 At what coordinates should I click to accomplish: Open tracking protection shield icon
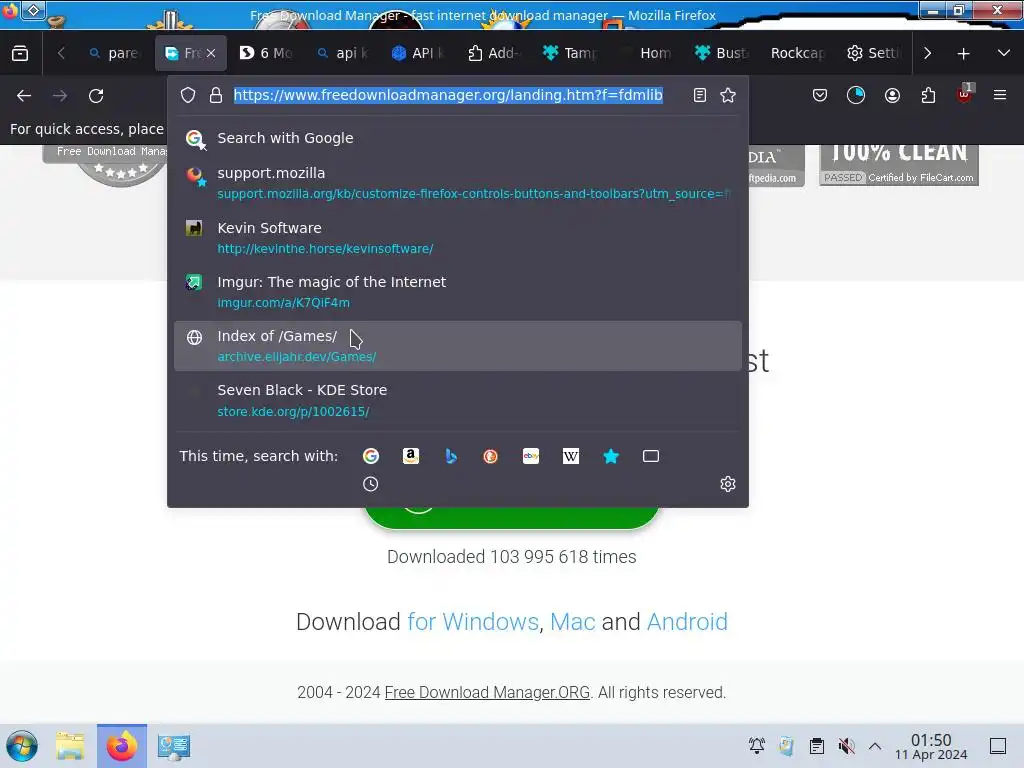(x=188, y=95)
